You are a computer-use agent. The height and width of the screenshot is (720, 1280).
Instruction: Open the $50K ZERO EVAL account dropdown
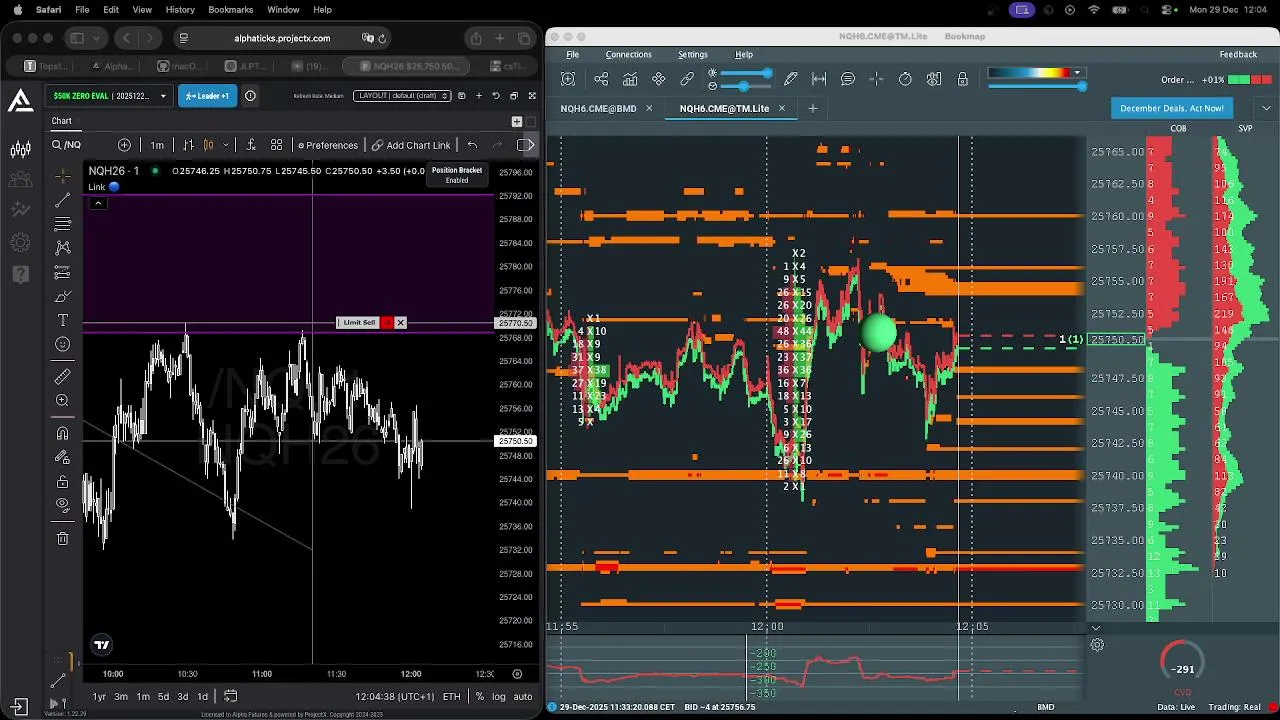[x=110, y=96]
